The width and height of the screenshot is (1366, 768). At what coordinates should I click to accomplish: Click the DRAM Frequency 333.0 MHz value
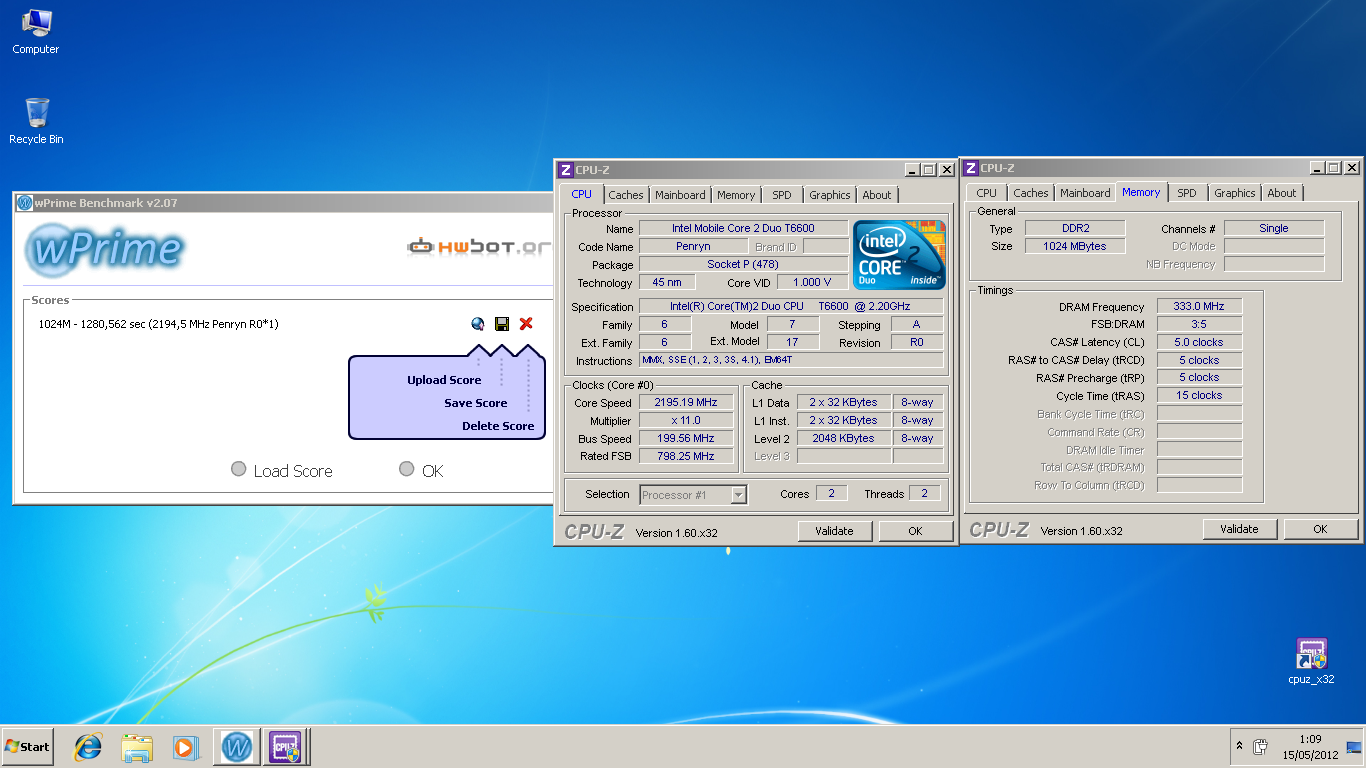pyautogui.click(x=1199, y=306)
